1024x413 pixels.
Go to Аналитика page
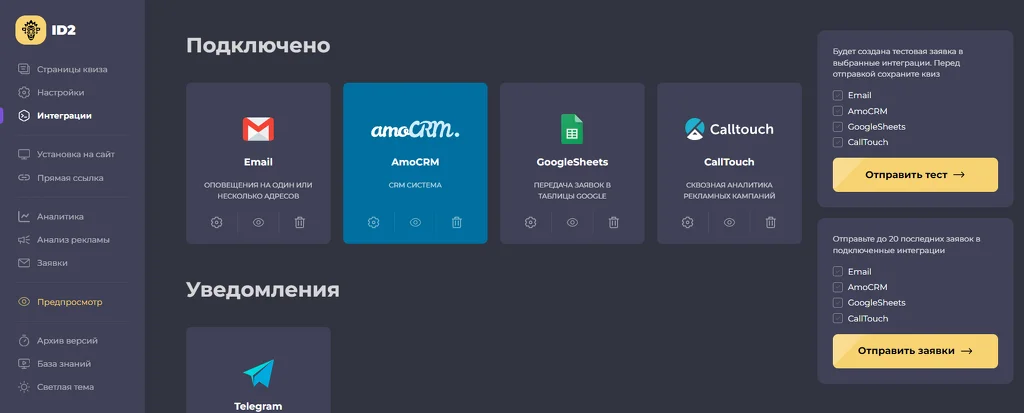click(60, 216)
